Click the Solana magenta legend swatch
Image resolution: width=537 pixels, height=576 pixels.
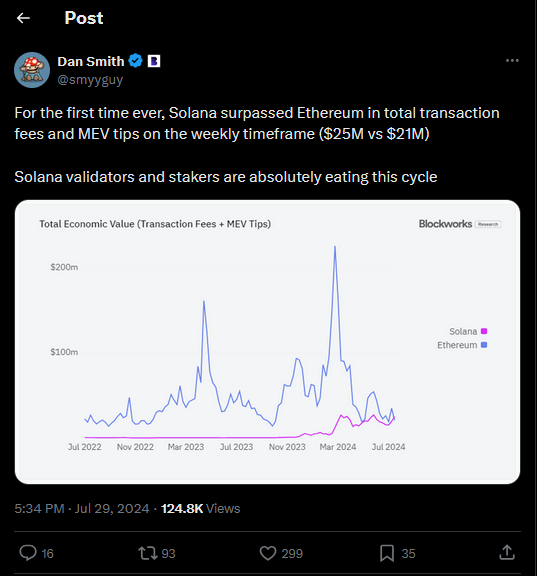(x=484, y=331)
